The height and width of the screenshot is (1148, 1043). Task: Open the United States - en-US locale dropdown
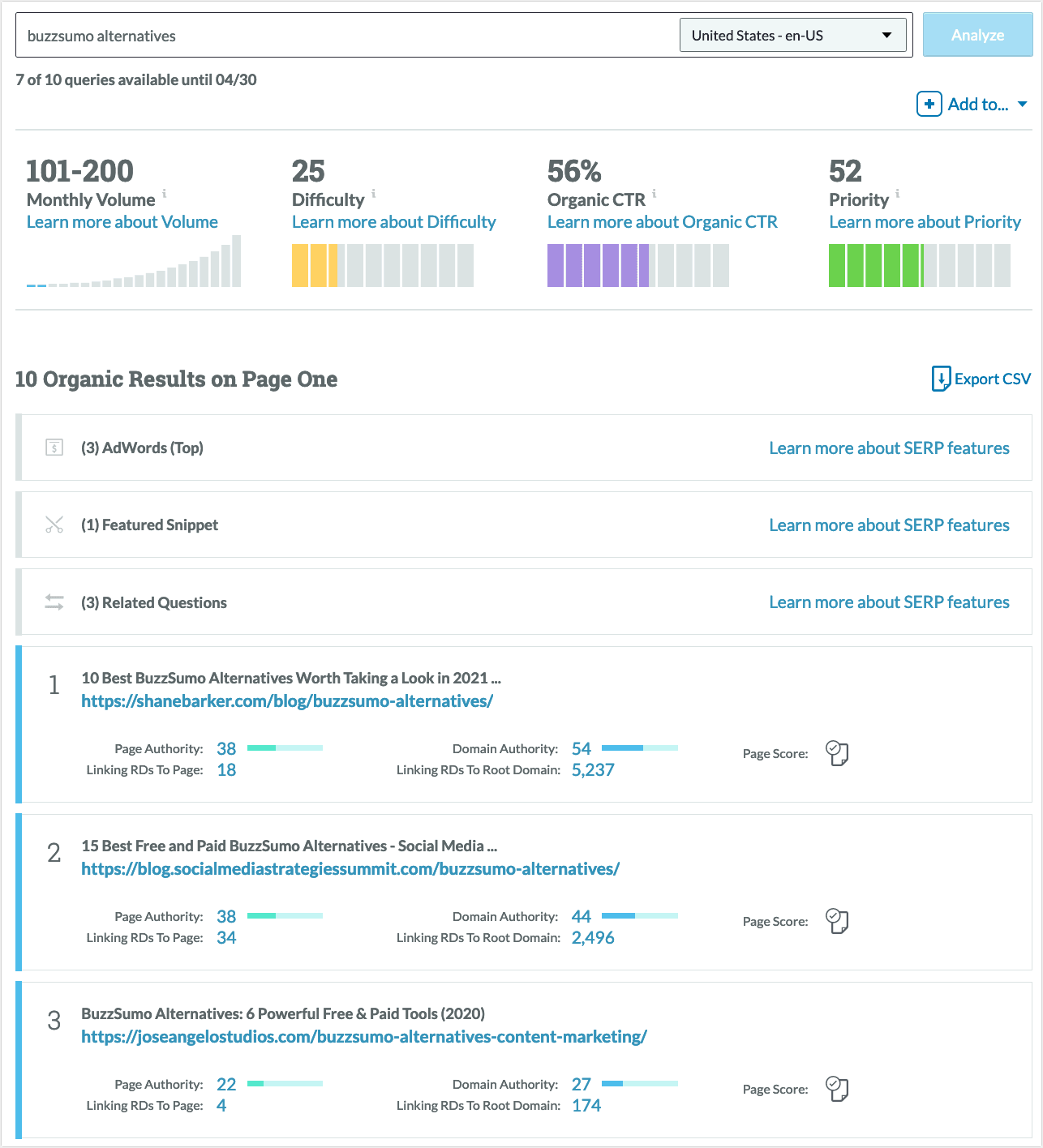pyautogui.click(x=792, y=35)
